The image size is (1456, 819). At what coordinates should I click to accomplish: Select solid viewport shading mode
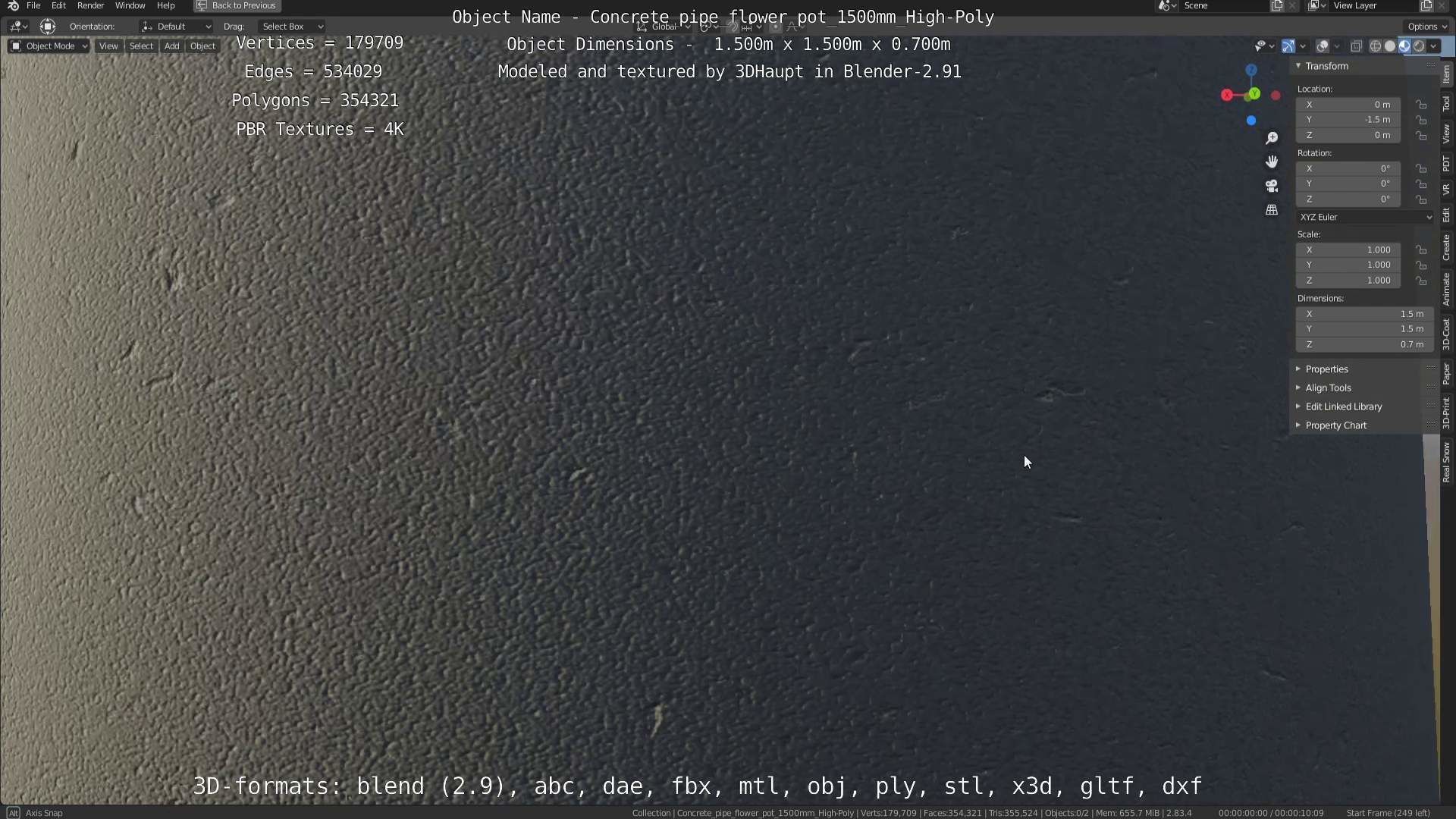[1389, 46]
